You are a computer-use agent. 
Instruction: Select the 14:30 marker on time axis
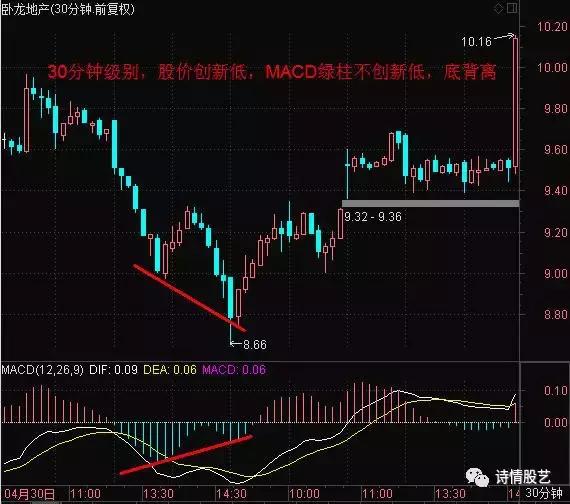click(x=231, y=494)
